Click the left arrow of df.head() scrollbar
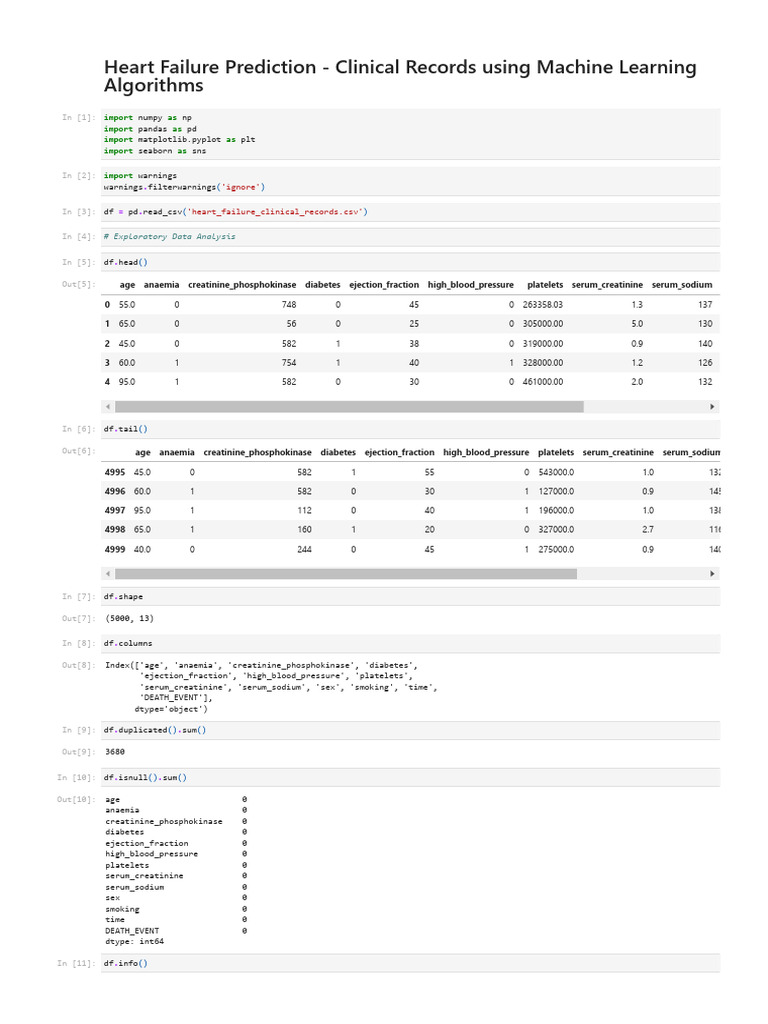This screenshot has height=1024, width=768. [108, 407]
